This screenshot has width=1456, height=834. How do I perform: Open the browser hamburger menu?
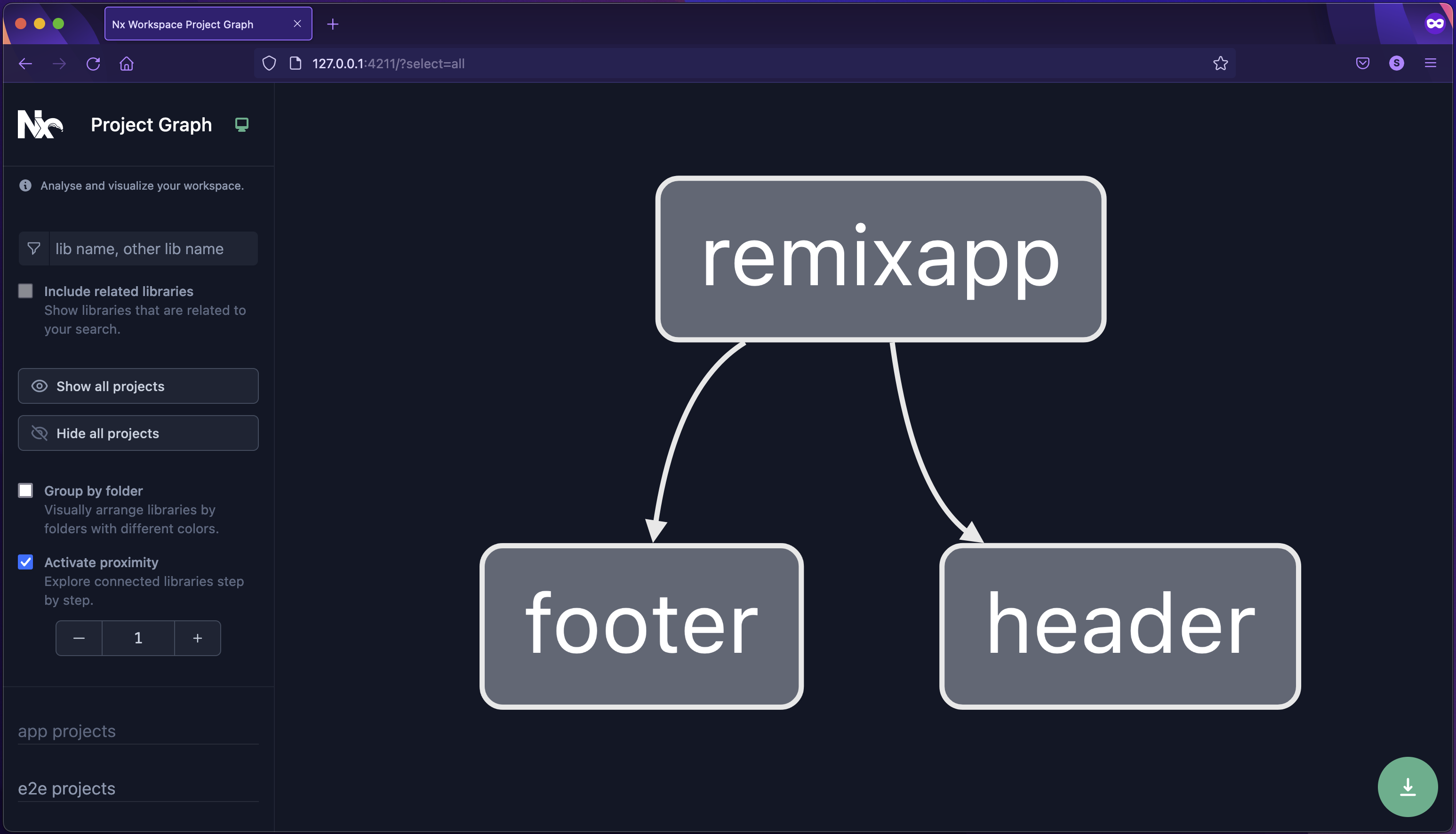[x=1430, y=64]
